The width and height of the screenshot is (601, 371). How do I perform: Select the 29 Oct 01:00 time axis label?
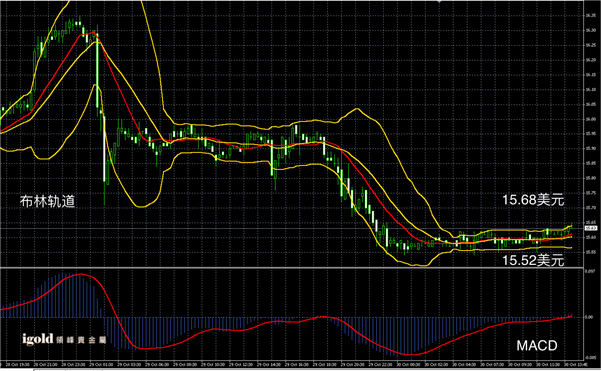[x=99, y=364]
